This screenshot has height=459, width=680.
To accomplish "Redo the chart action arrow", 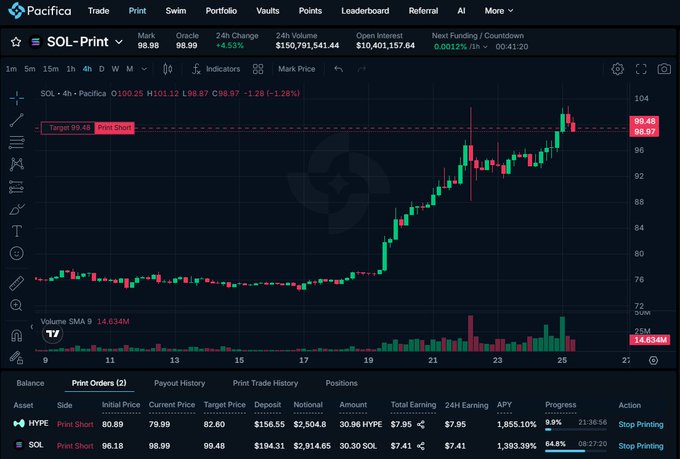I will click(361, 69).
